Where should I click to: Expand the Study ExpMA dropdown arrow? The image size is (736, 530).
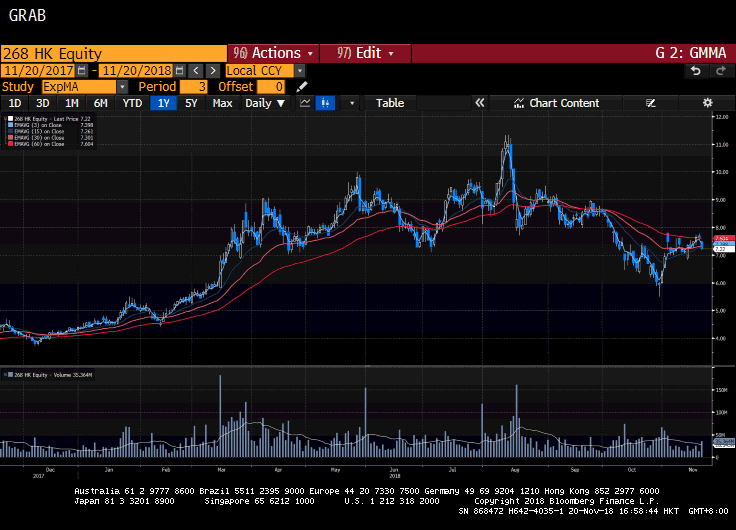pos(122,87)
